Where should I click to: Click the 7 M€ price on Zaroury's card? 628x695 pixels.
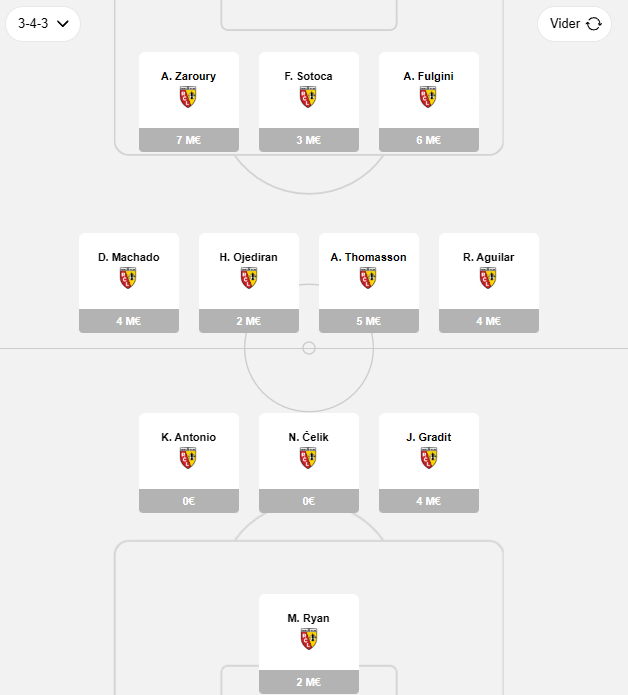[189, 140]
